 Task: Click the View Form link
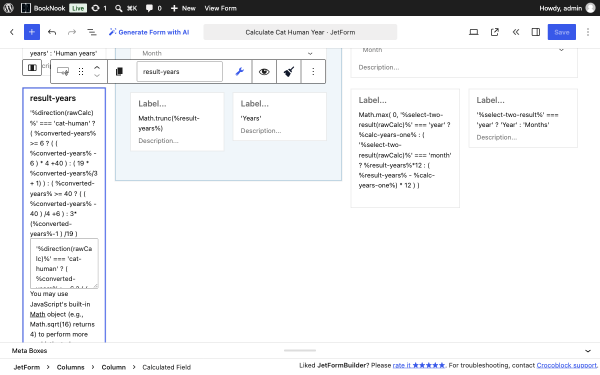pos(220,8)
